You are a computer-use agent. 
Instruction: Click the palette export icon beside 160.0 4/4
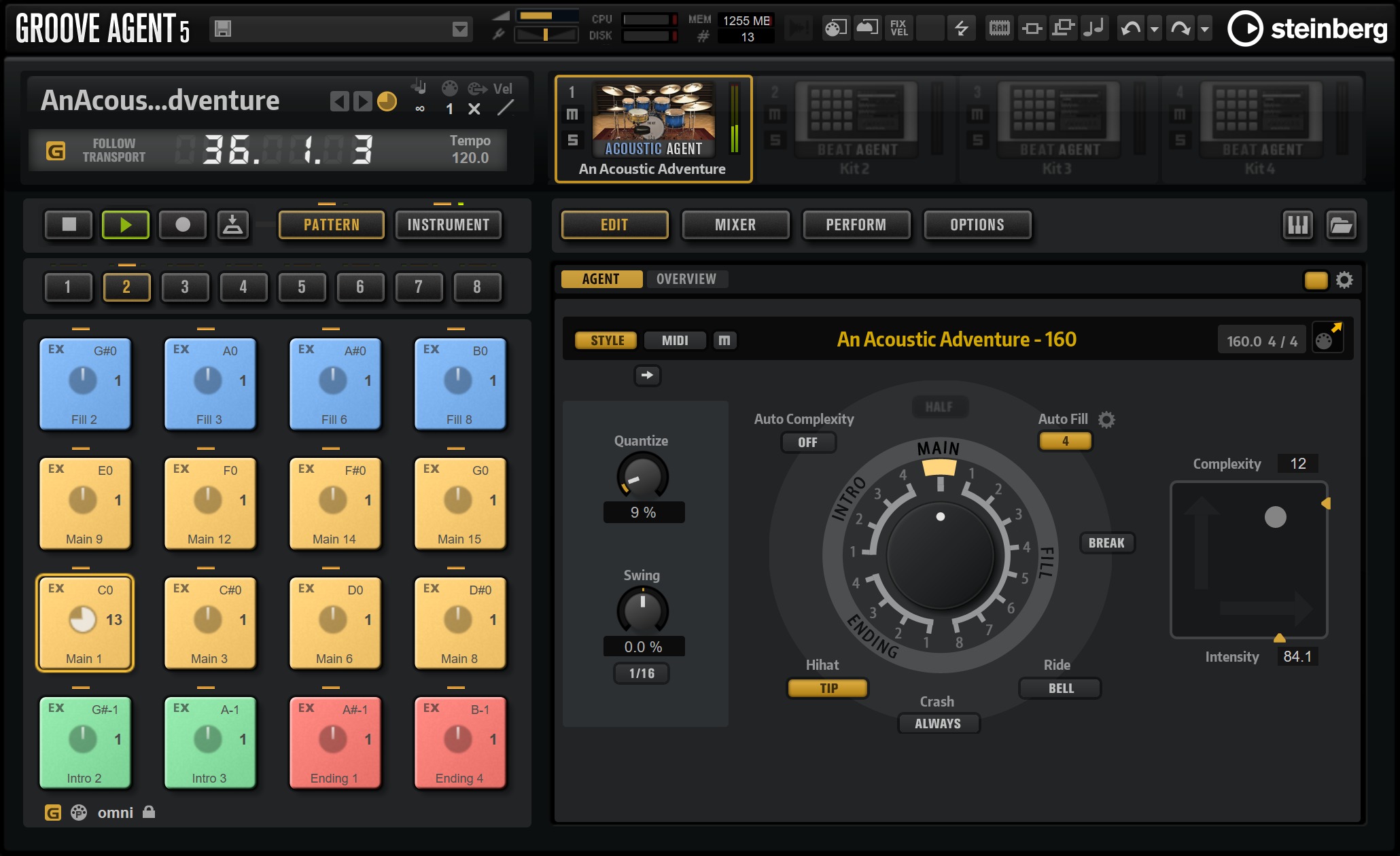(1327, 337)
